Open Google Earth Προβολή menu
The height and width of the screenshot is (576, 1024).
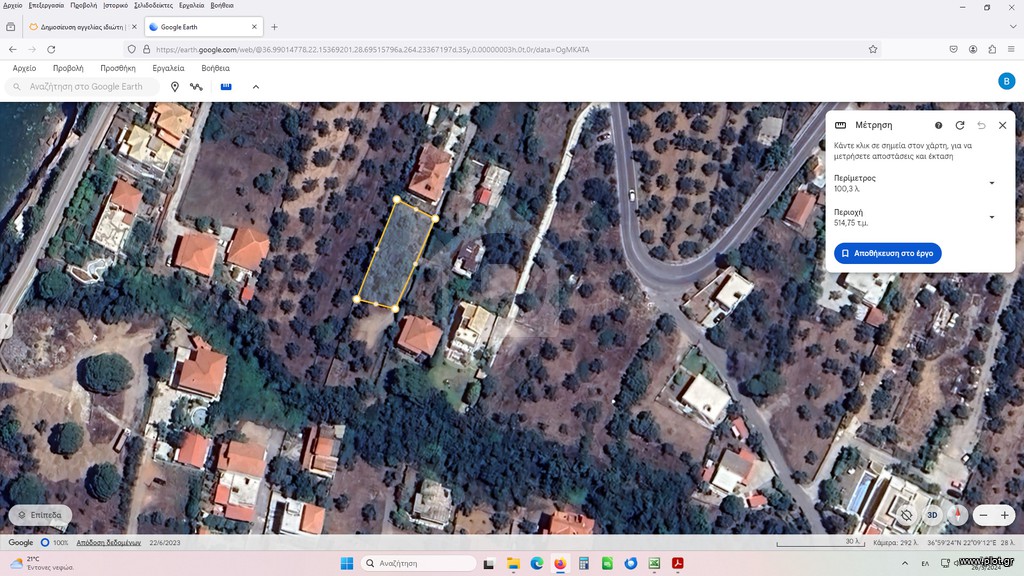click(68, 68)
